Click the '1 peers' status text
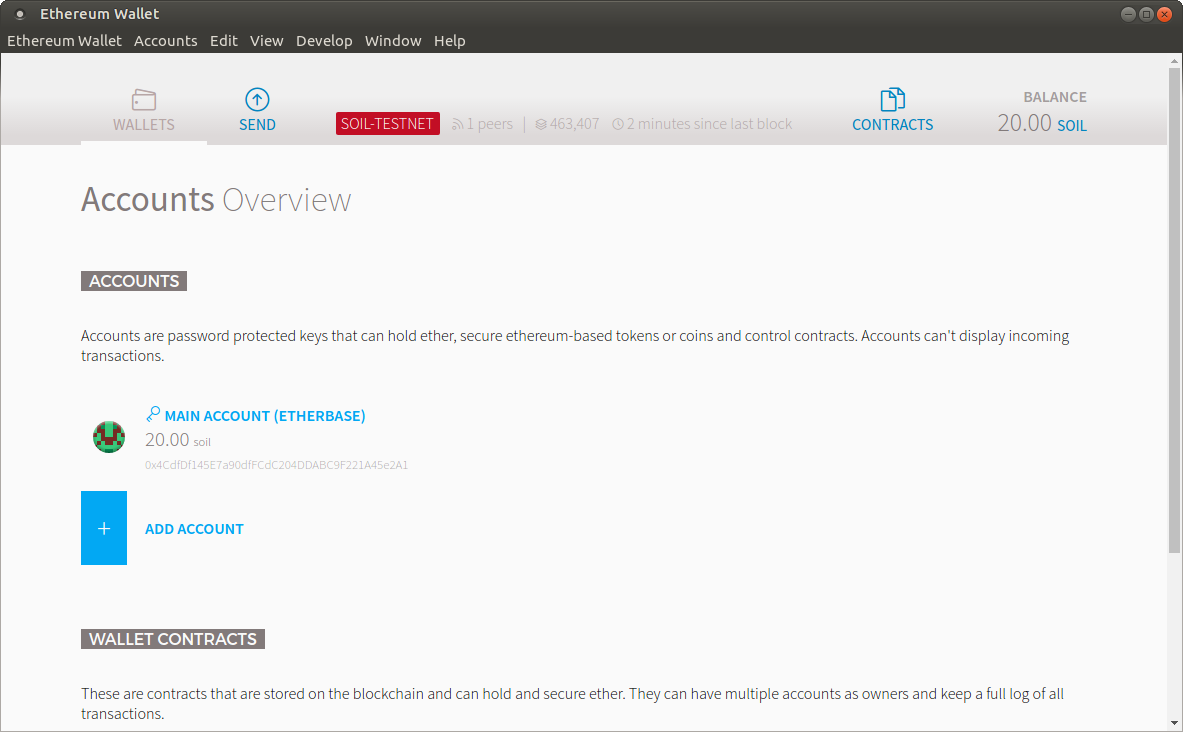The image size is (1183, 732). click(490, 124)
